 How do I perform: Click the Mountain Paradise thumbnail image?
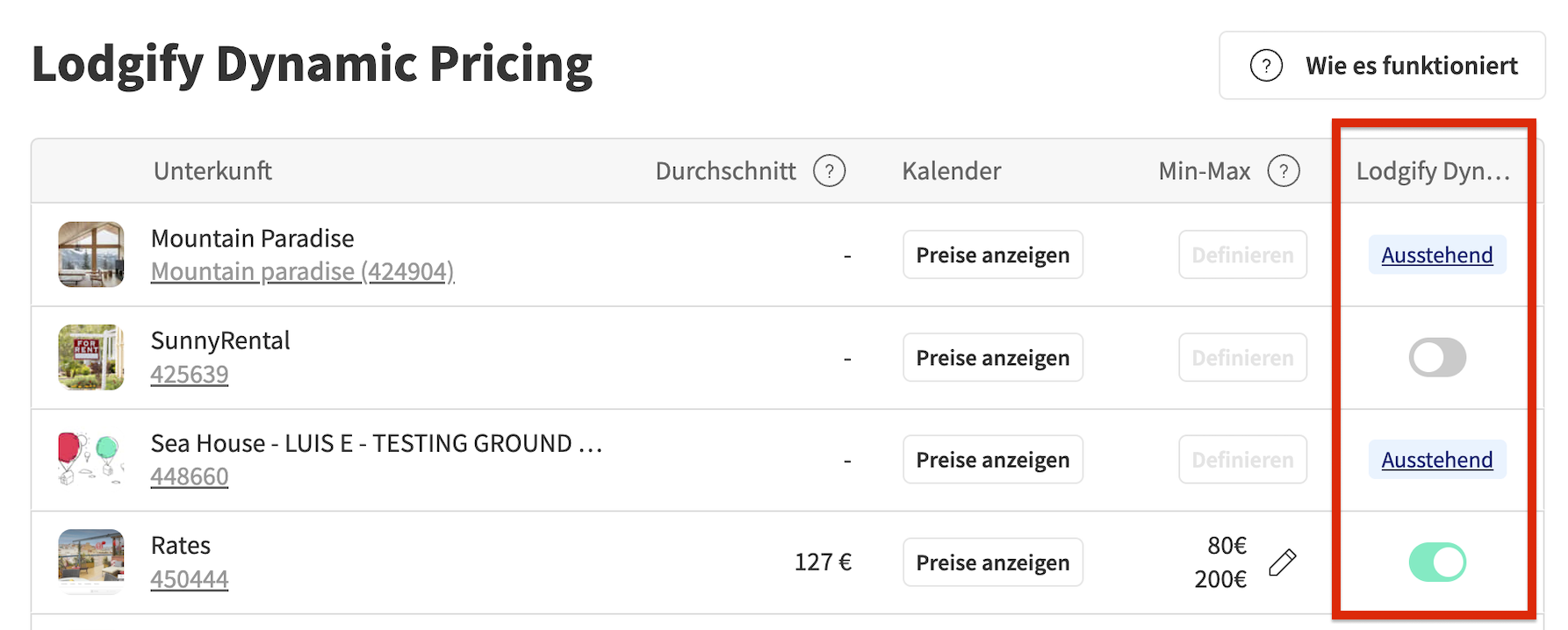pos(91,254)
